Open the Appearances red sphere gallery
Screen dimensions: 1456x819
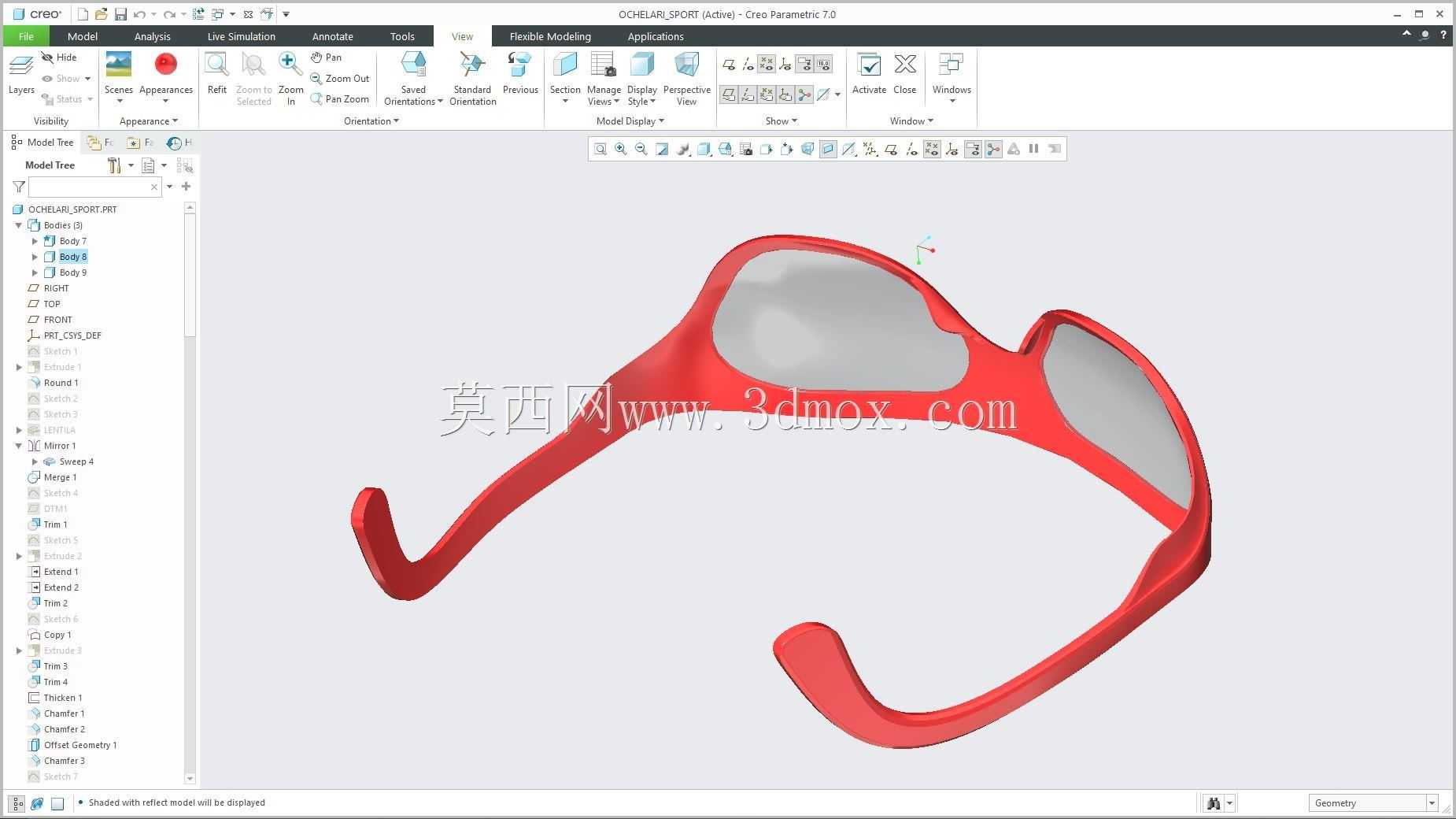pyautogui.click(x=166, y=76)
